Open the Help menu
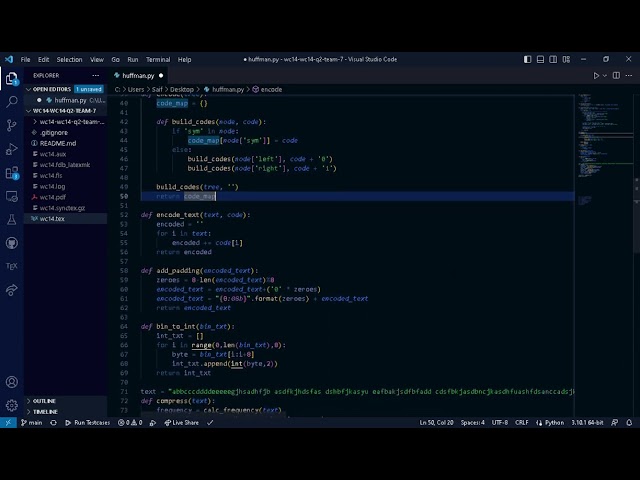640x480 pixels. click(184, 60)
